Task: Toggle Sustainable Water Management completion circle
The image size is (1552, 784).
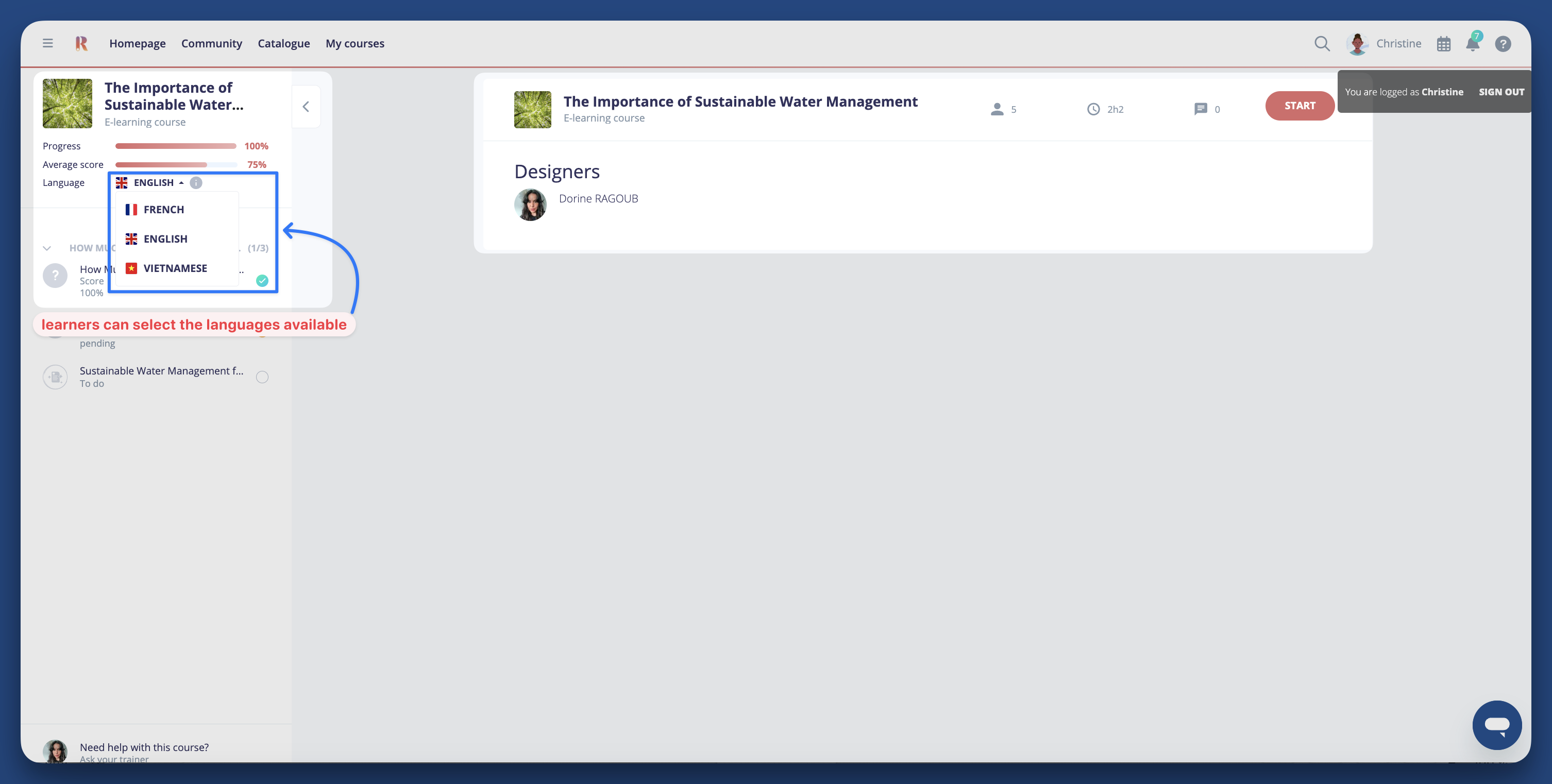Action: (x=262, y=377)
